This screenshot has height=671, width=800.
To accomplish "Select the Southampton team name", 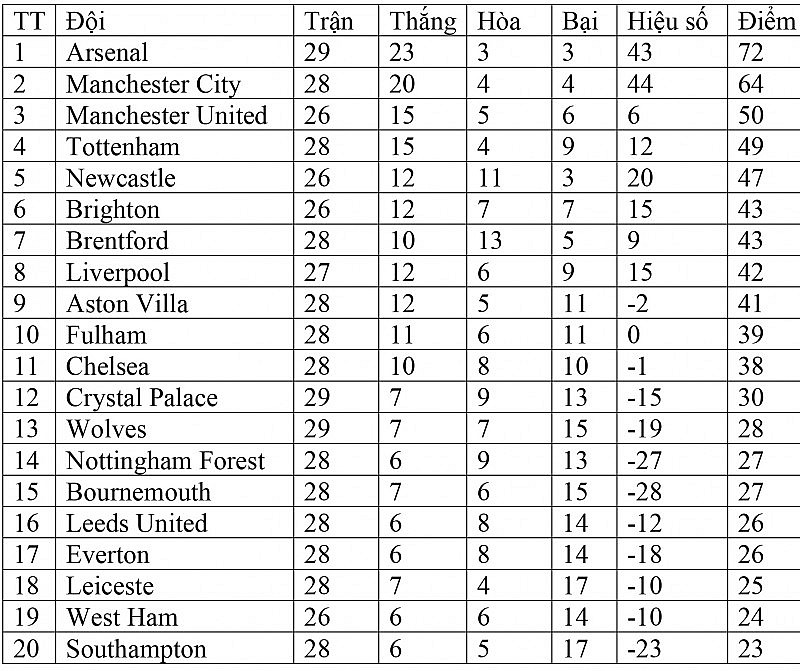I will pos(136,649).
